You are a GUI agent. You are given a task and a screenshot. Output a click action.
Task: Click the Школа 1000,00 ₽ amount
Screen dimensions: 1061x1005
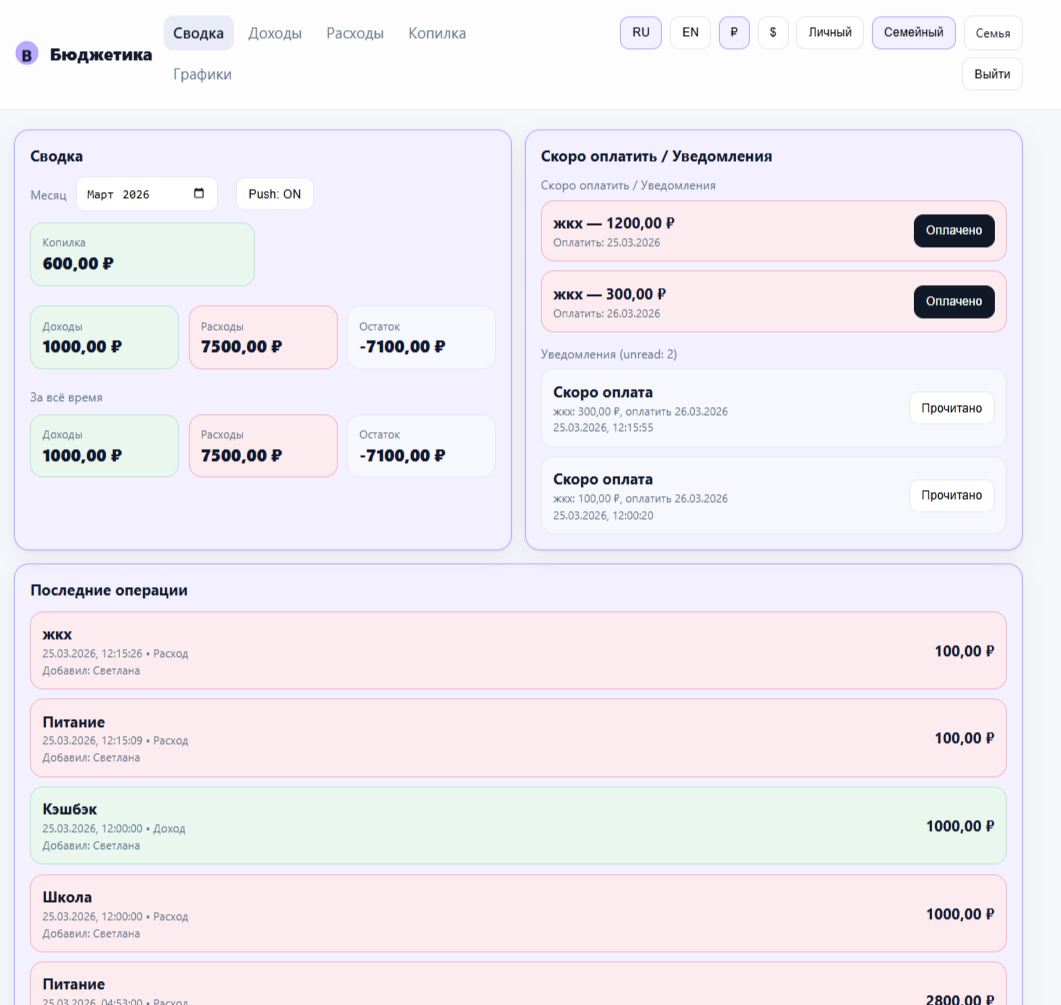tap(960, 914)
